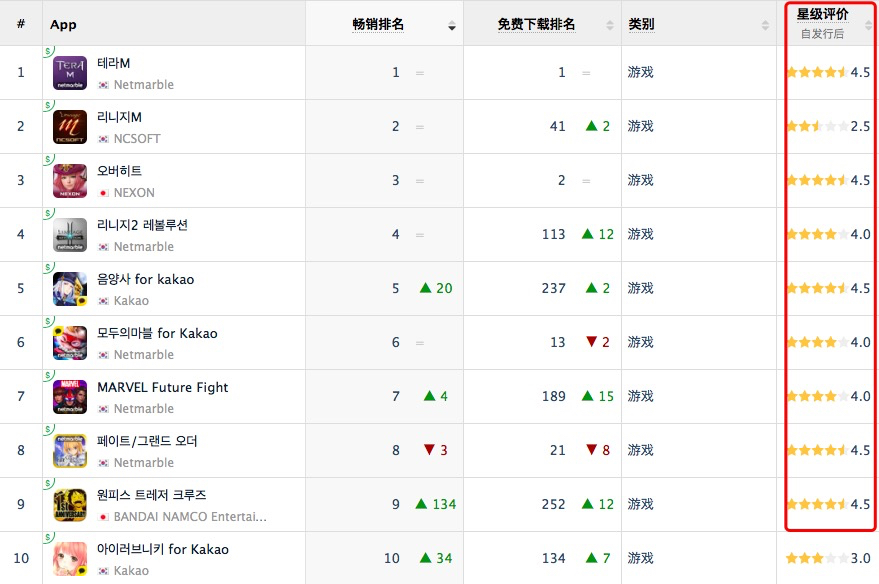Click the in-app purchase badge beside MARVEL Future Fight
This screenshot has width=879, height=584.
(x=48, y=376)
